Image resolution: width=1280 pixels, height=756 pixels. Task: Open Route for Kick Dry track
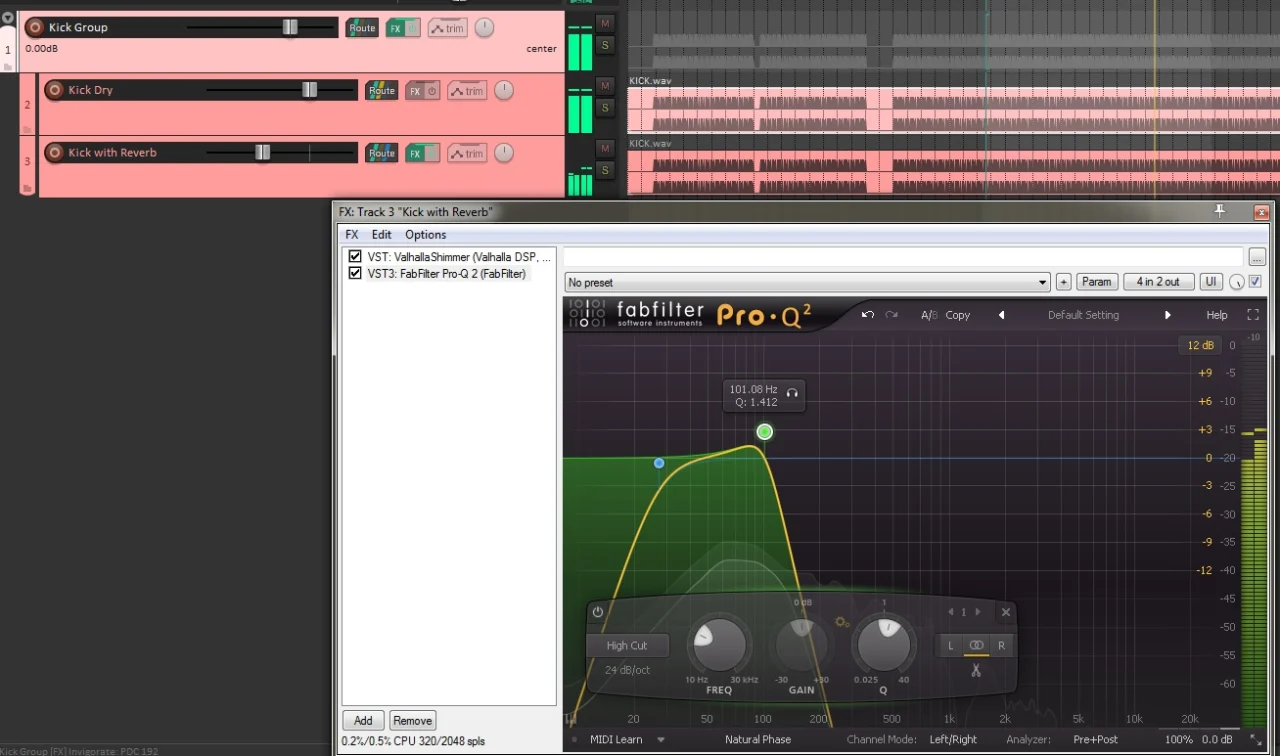pos(381,90)
